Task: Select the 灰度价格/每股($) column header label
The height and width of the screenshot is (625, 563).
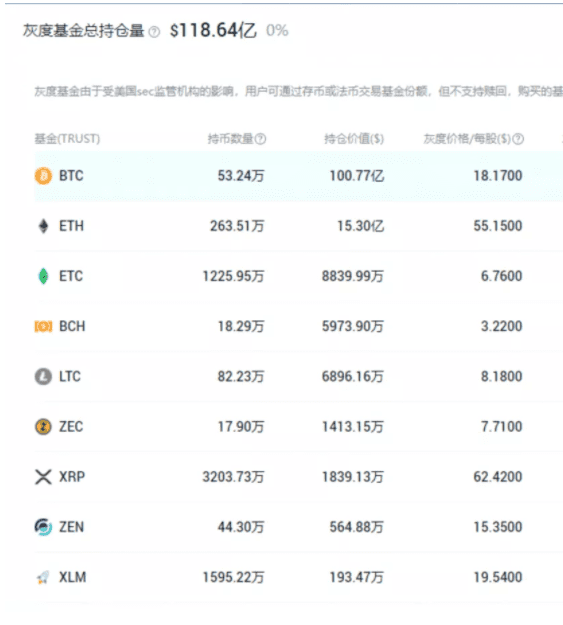Action: click(x=467, y=139)
